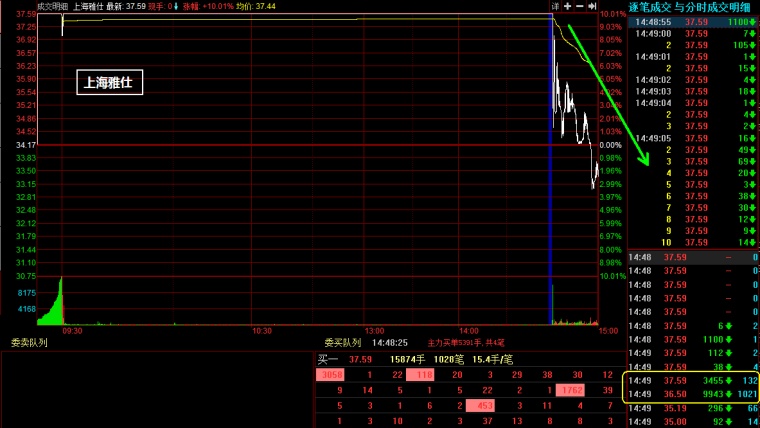Select the 14:48 minute row with volume 1100
Screen dimensions: 760x428
point(694,339)
